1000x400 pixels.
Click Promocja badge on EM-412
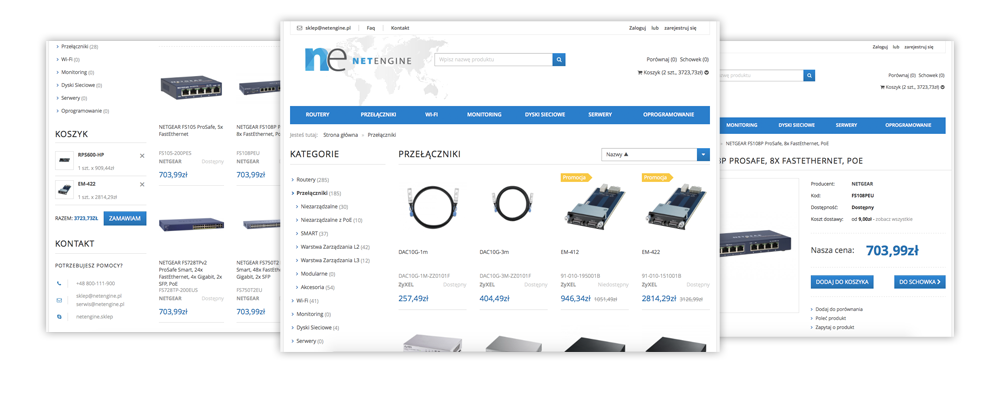click(576, 177)
